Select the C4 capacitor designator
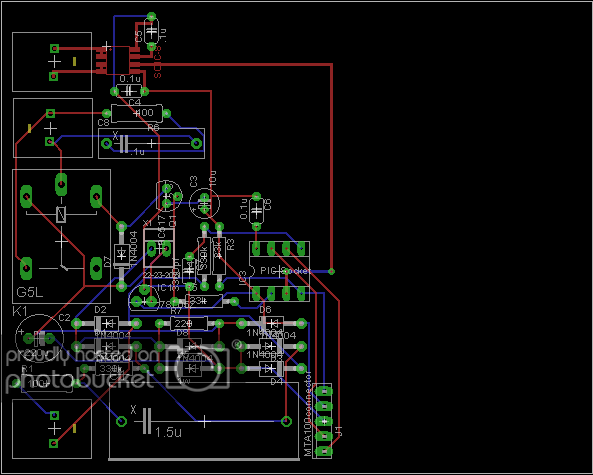Viewport: 593px width, 475px height. 134,102
